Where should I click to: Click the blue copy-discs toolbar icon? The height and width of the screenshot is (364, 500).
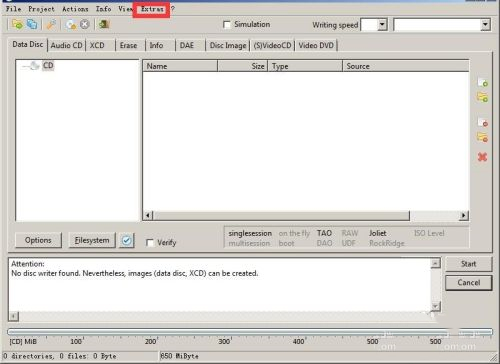tap(32, 24)
